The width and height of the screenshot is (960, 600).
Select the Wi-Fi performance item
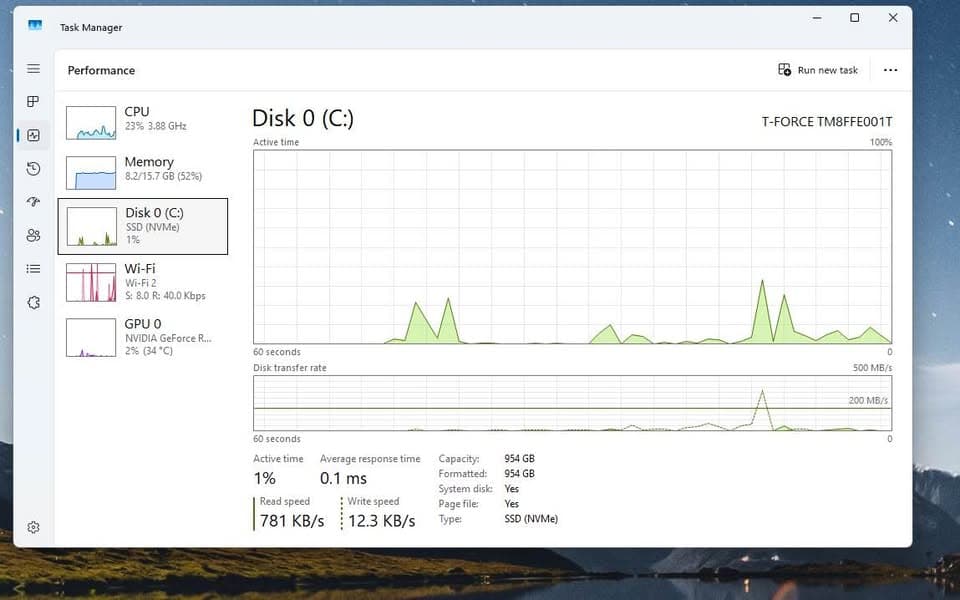coord(143,282)
